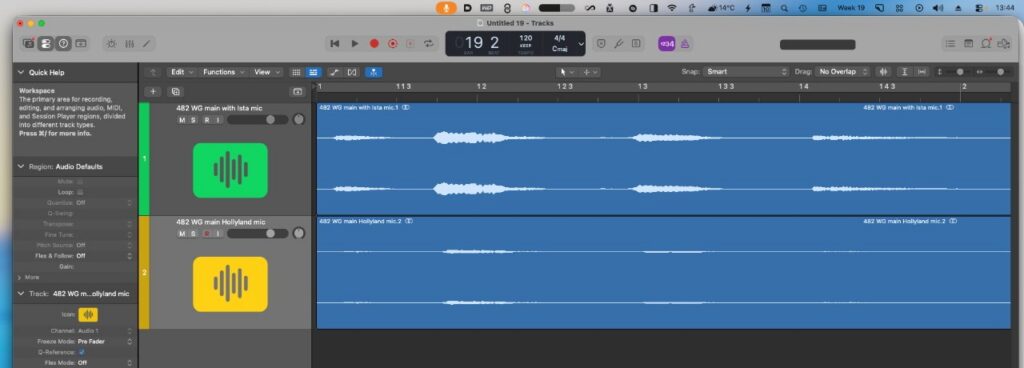Click the tempo value 120
Screen dimensions: 1024x368
coord(525,38)
